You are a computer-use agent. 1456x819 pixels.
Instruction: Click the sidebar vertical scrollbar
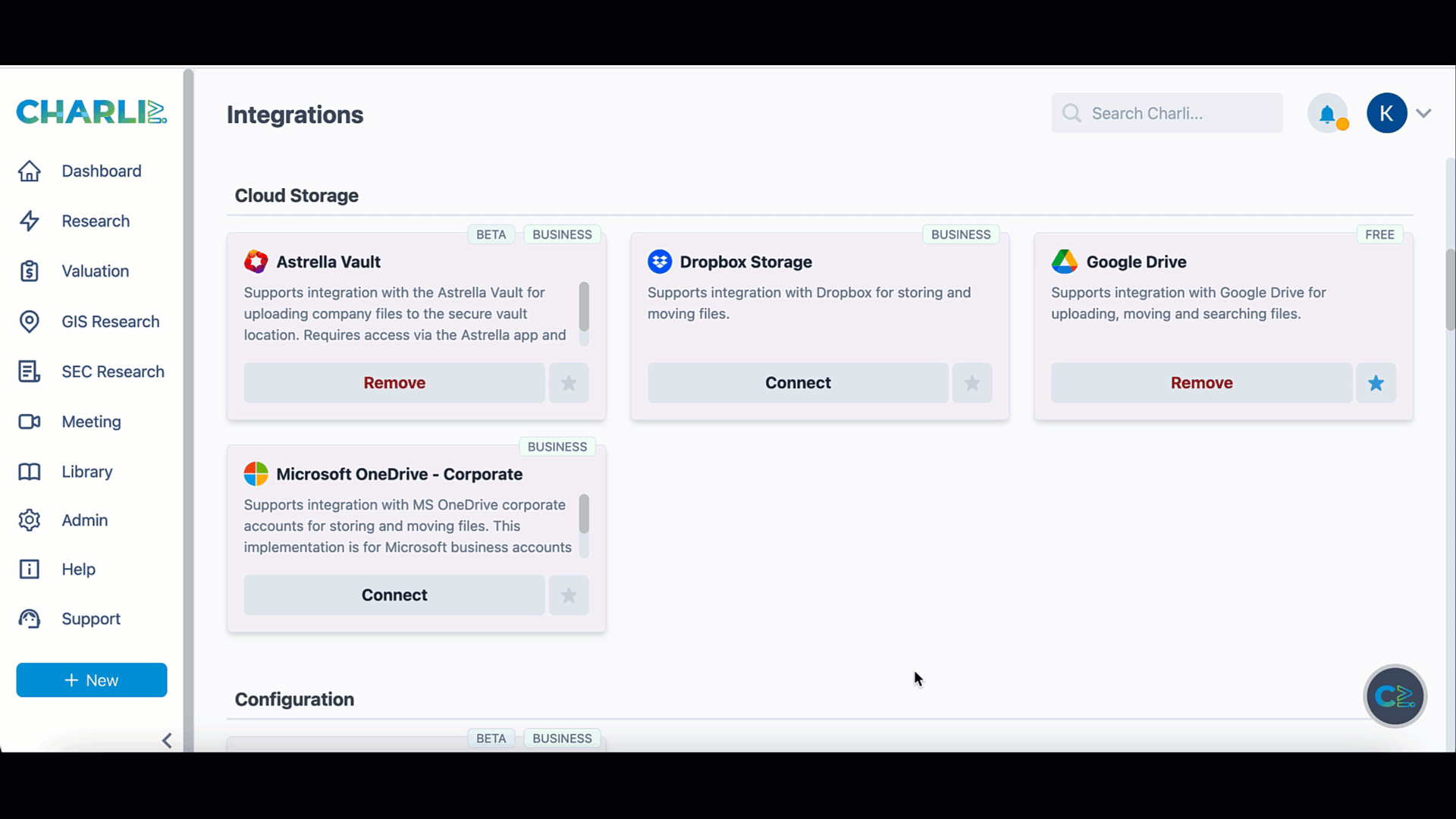(x=188, y=409)
